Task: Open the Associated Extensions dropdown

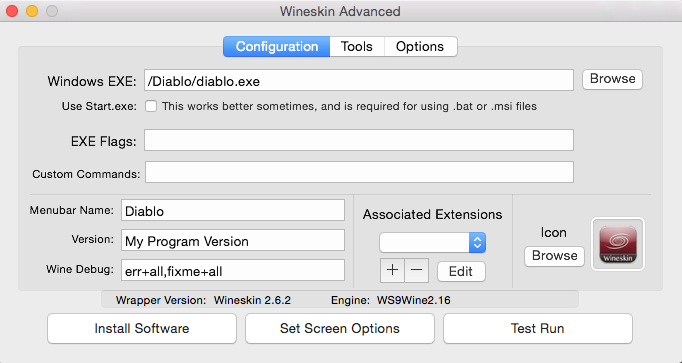Action: pos(432,243)
